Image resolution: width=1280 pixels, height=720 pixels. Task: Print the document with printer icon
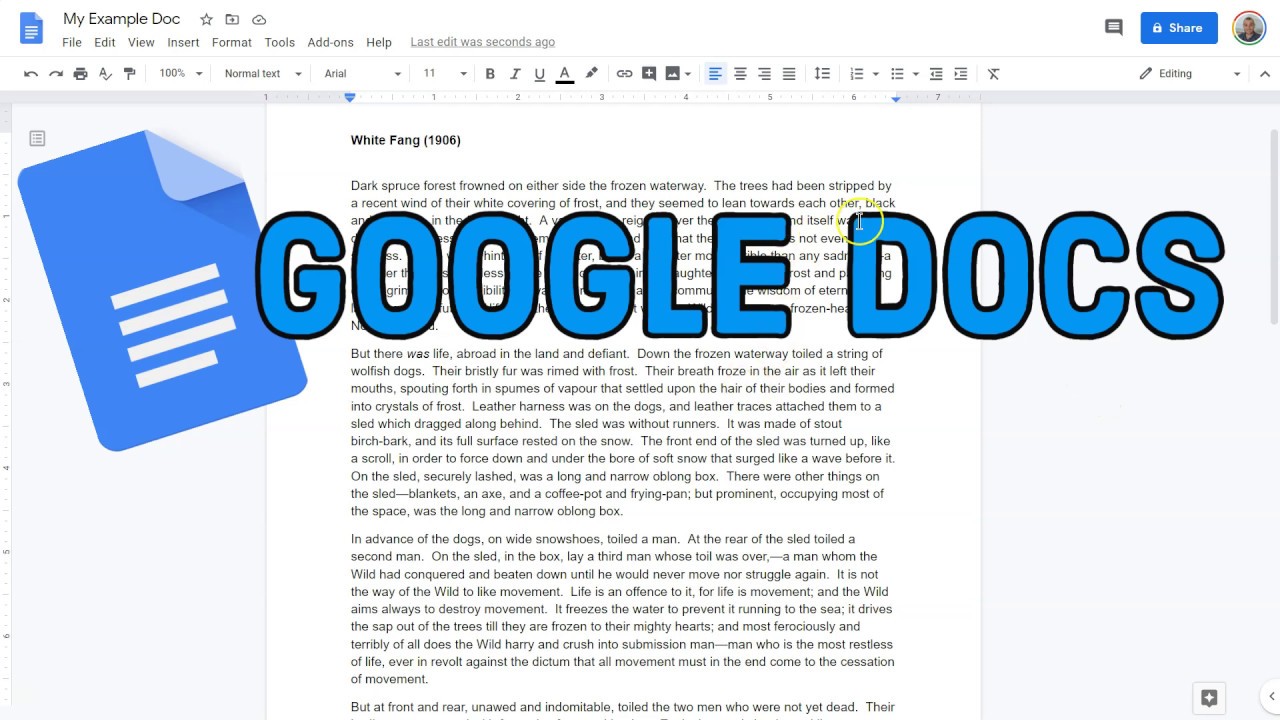click(x=81, y=74)
